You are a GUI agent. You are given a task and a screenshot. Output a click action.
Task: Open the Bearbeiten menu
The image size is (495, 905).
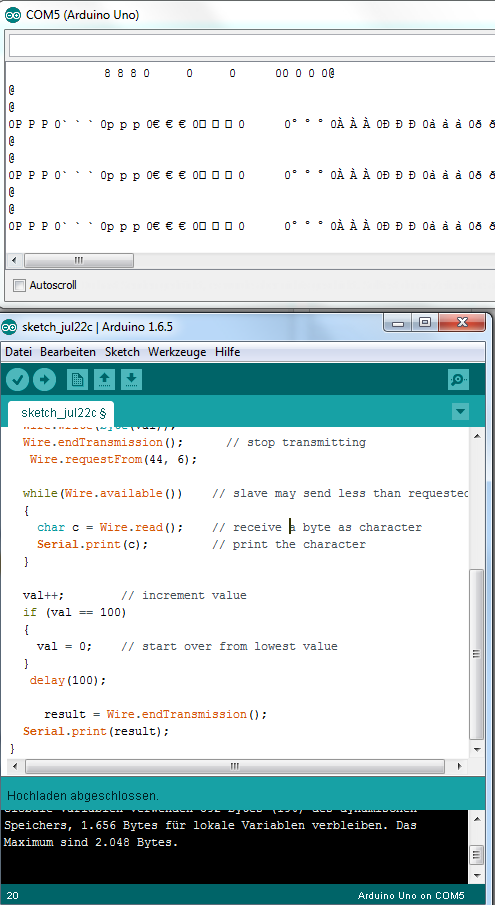coord(68,351)
